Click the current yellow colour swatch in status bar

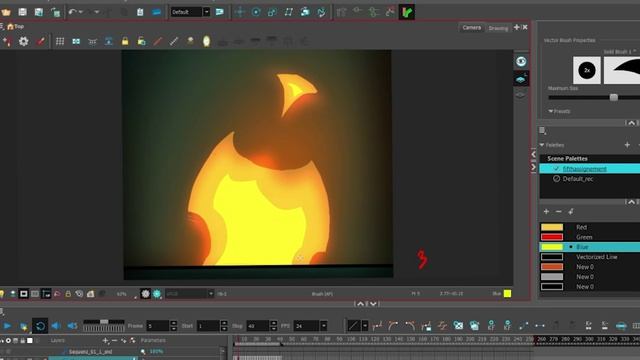[507, 293]
